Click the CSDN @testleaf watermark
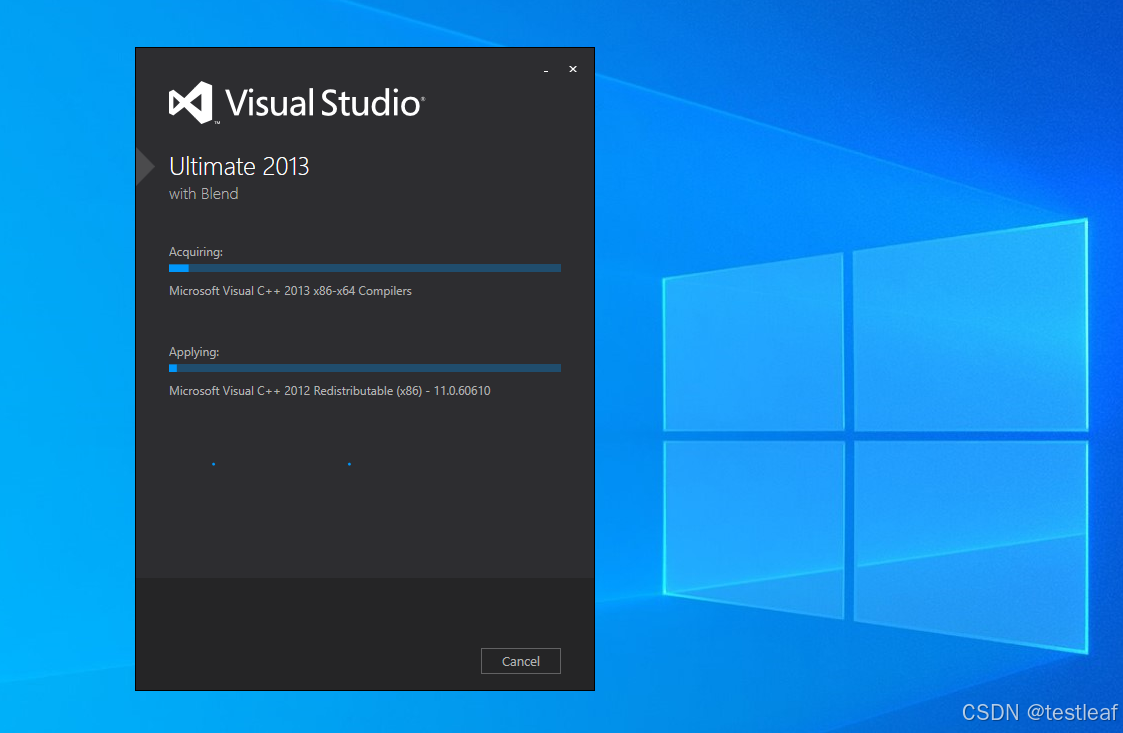The height and width of the screenshot is (733, 1123). [x=1037, y=712]
